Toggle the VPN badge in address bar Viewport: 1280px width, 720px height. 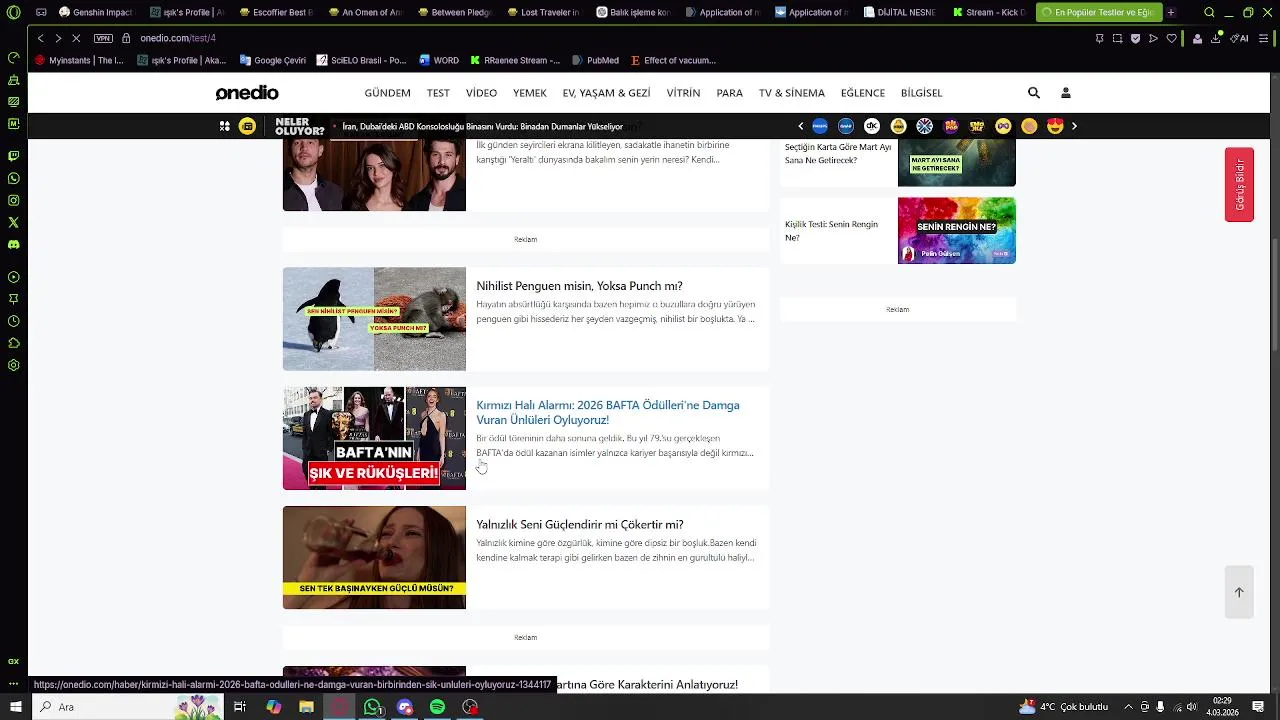pos(103,38)
